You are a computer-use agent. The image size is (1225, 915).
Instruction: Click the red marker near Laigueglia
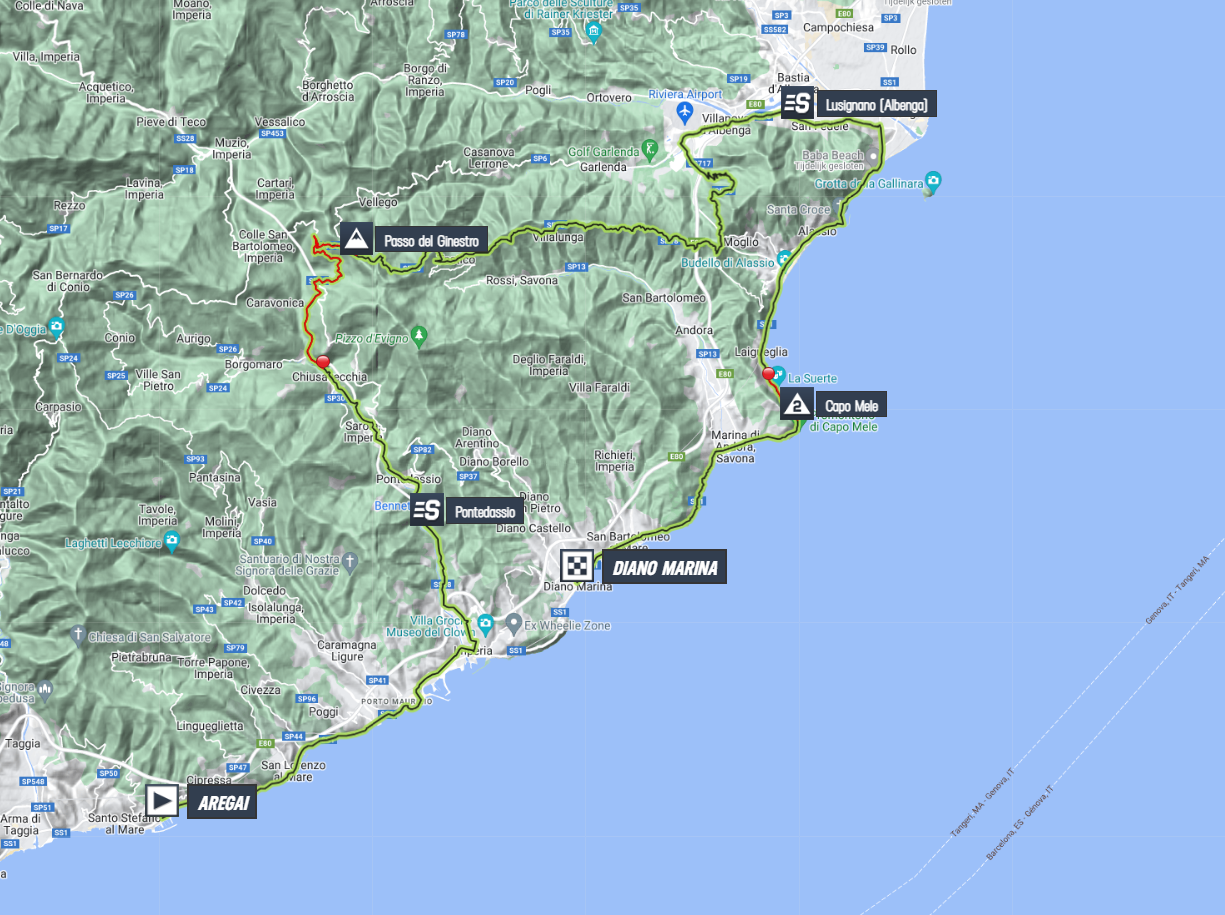[x=769, y=375]
